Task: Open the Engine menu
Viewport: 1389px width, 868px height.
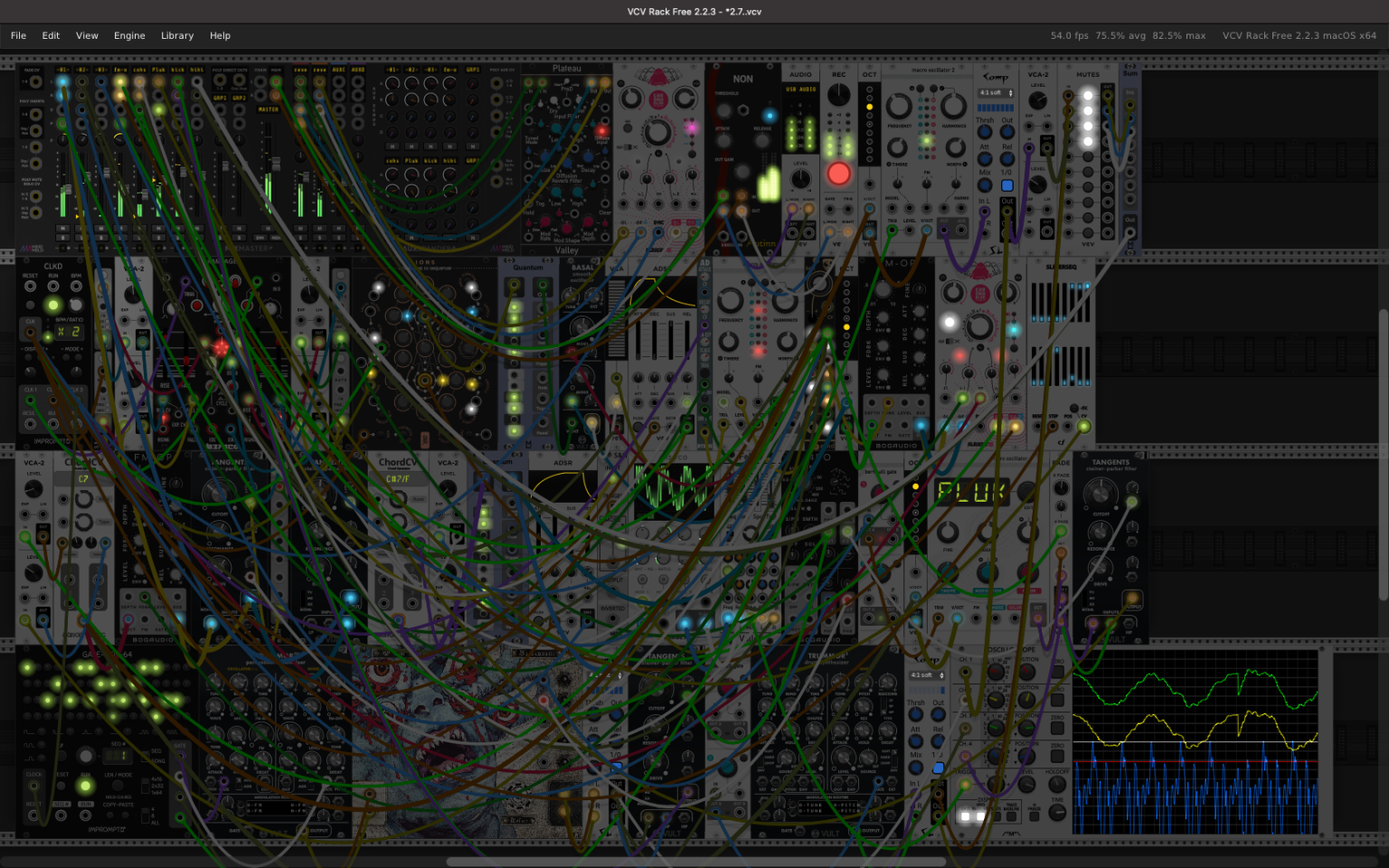Action: [129, 35]
